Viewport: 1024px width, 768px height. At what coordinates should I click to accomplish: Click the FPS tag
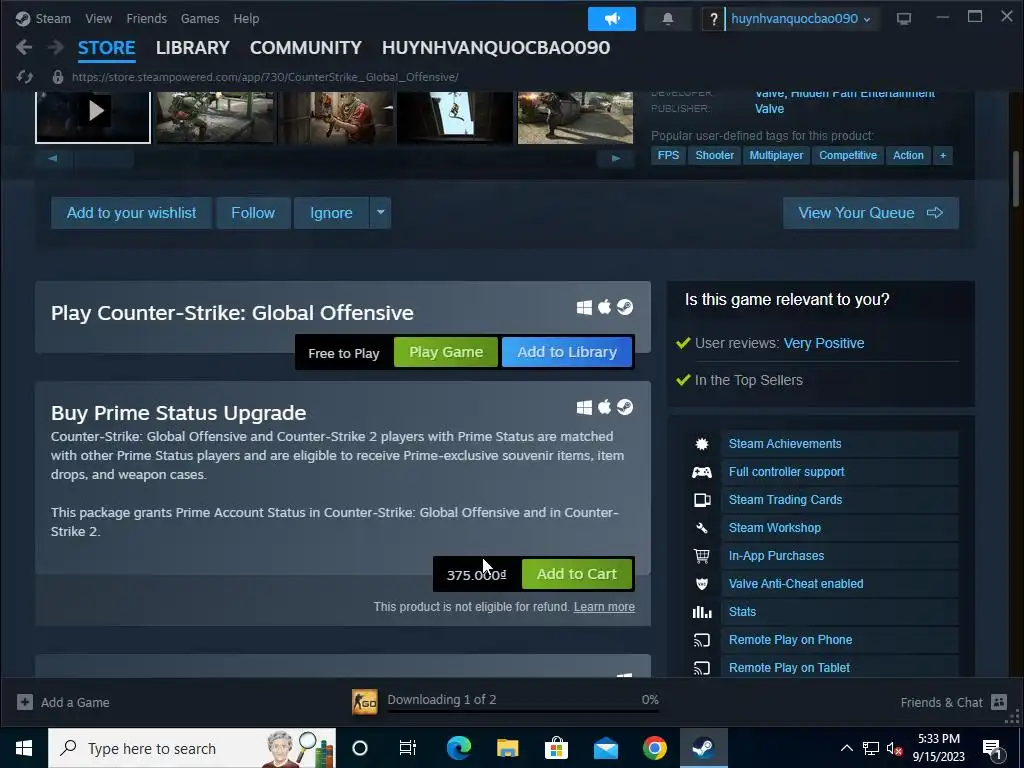pyautogui.click(x=668, y=155)
